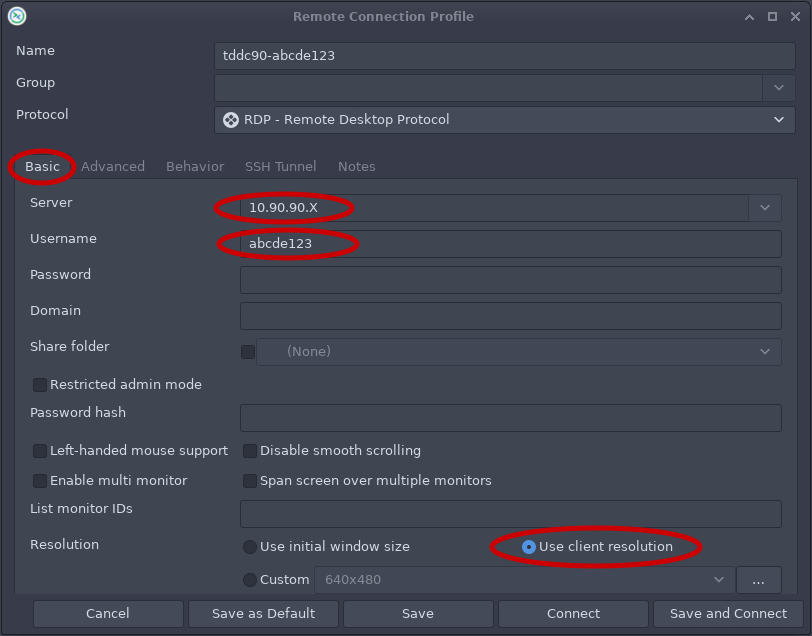Screen dimensions: 812x636
Task: Open custom resolution editor ellipsis button
Action: coord(758,580)
